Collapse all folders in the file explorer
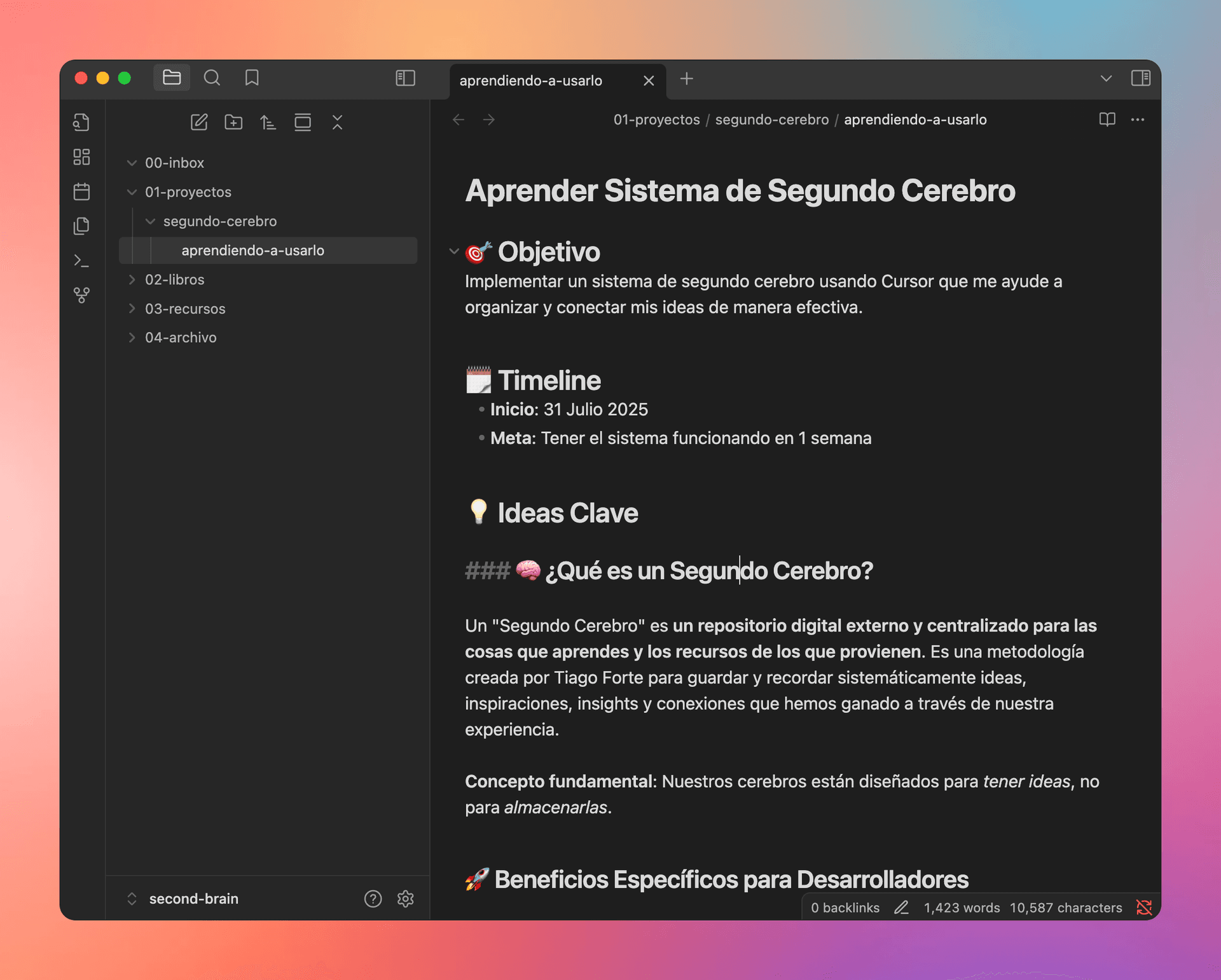This screenshot has height=980, width=1221. [x=337, y=122]
